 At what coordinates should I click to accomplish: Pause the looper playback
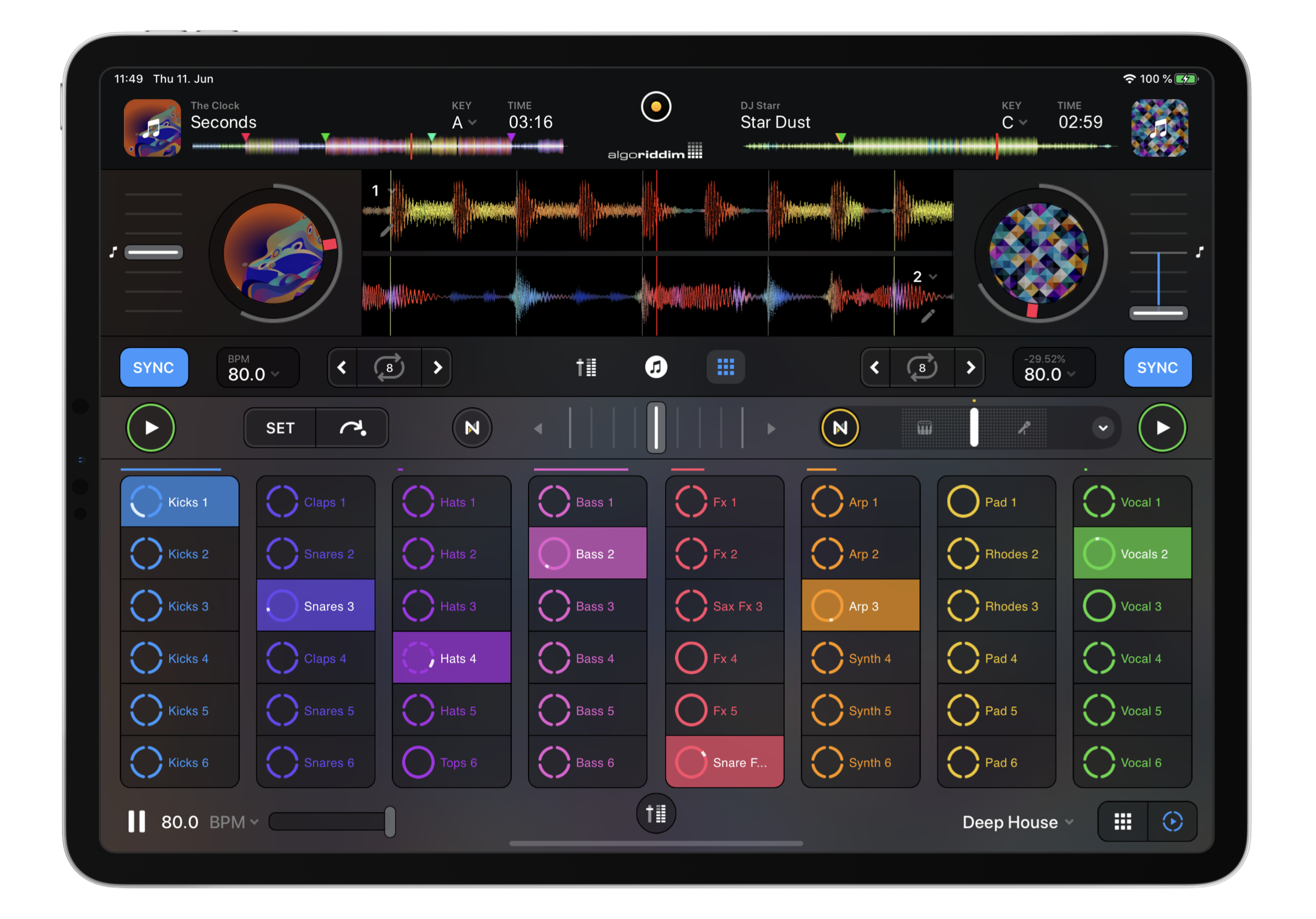tap(137, 821)
